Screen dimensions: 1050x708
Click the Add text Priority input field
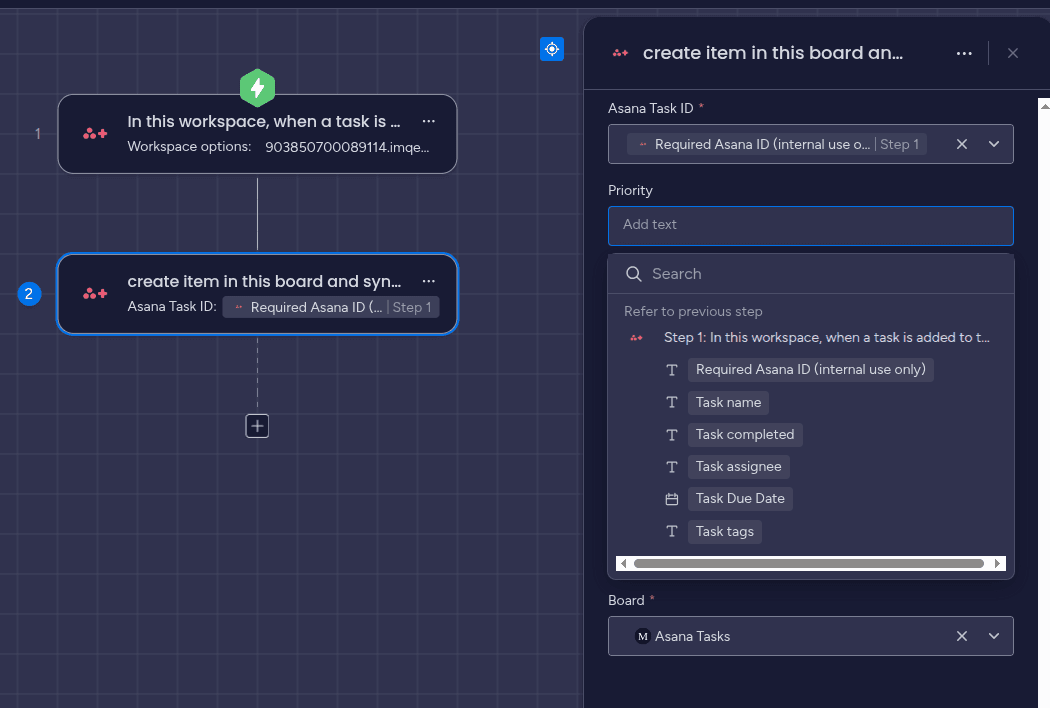coord(810,226)
